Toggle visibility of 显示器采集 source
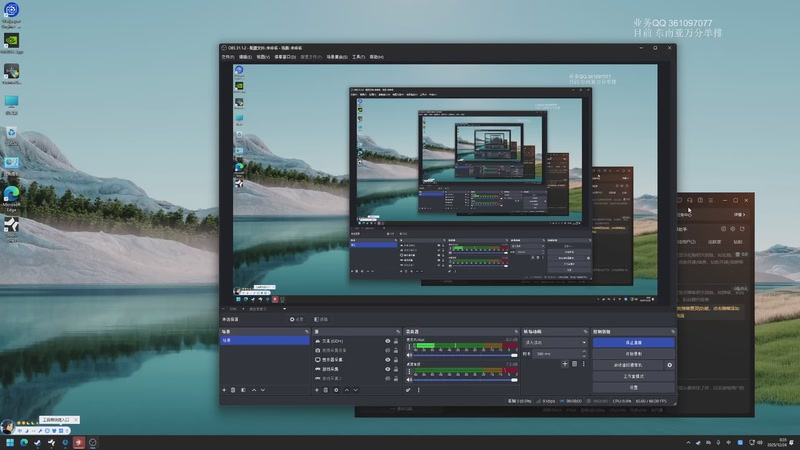800x450 pixels. pyautogui.click(x=388, y=360)
